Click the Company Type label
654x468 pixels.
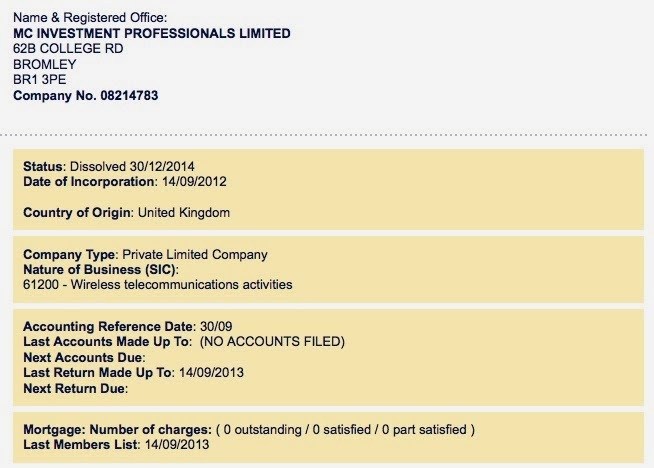70,254
